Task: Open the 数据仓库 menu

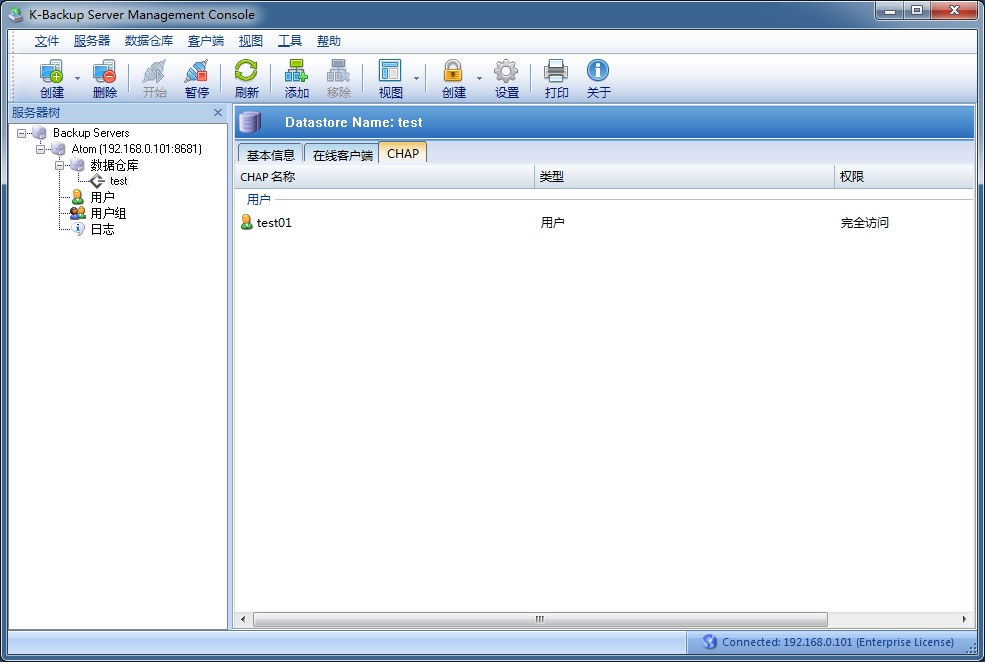Action: coord(149,41)
